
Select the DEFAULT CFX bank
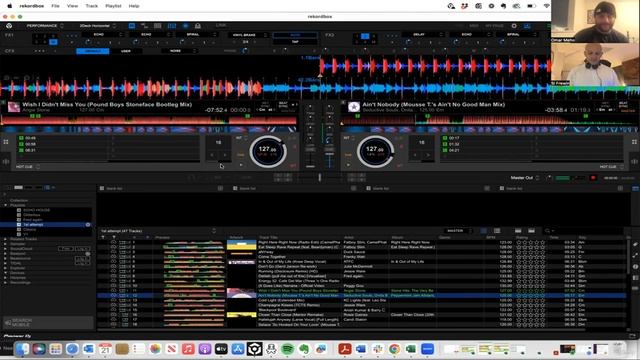pos(93,51)
